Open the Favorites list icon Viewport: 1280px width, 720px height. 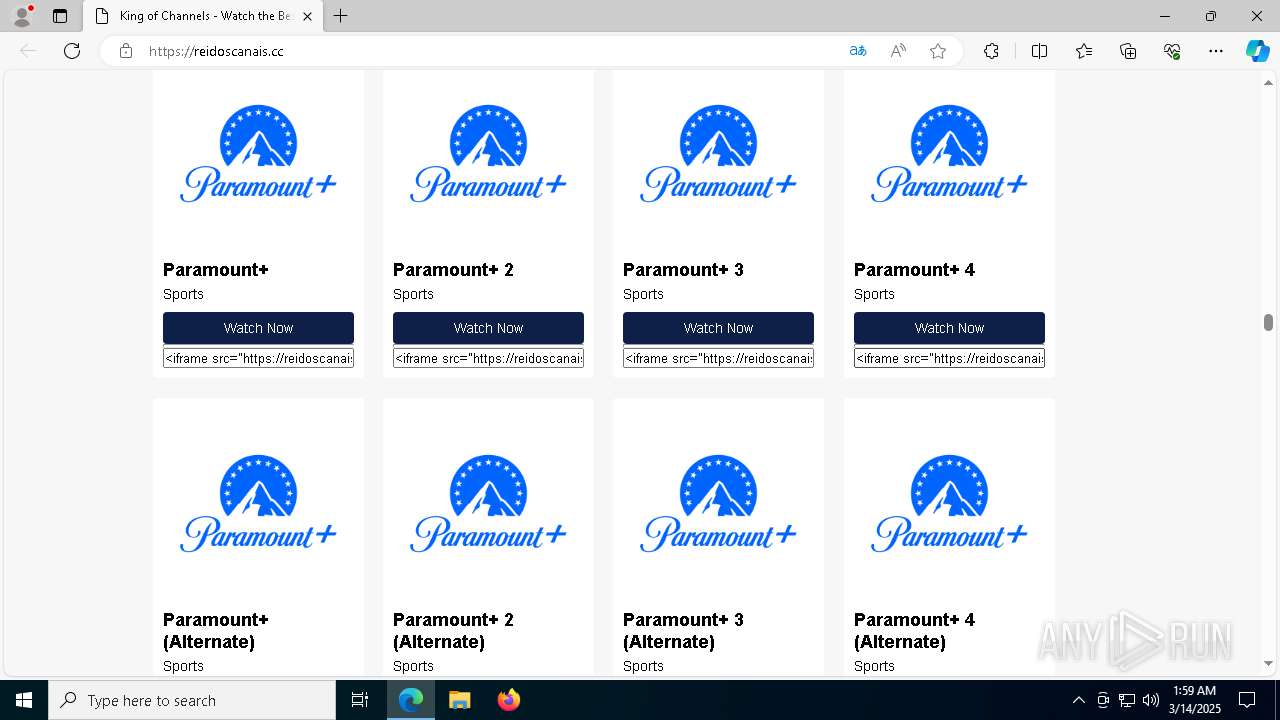1084,51
